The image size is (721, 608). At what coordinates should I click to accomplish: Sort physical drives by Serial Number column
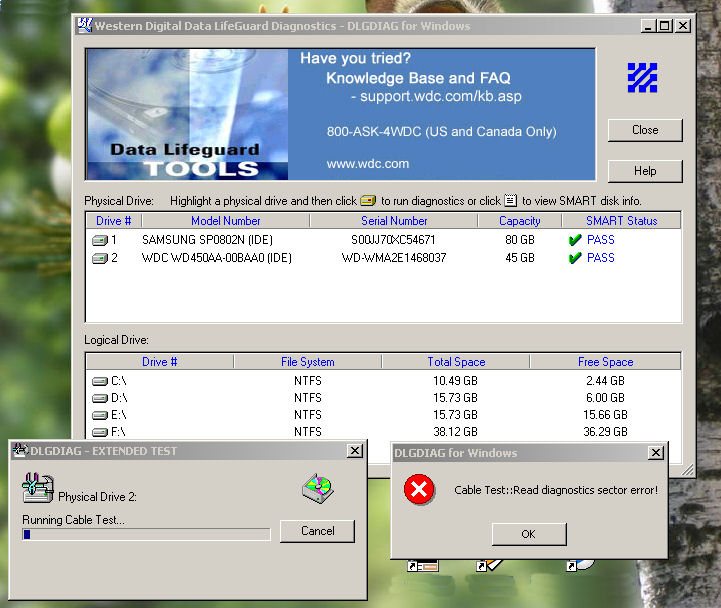point(394,221)
